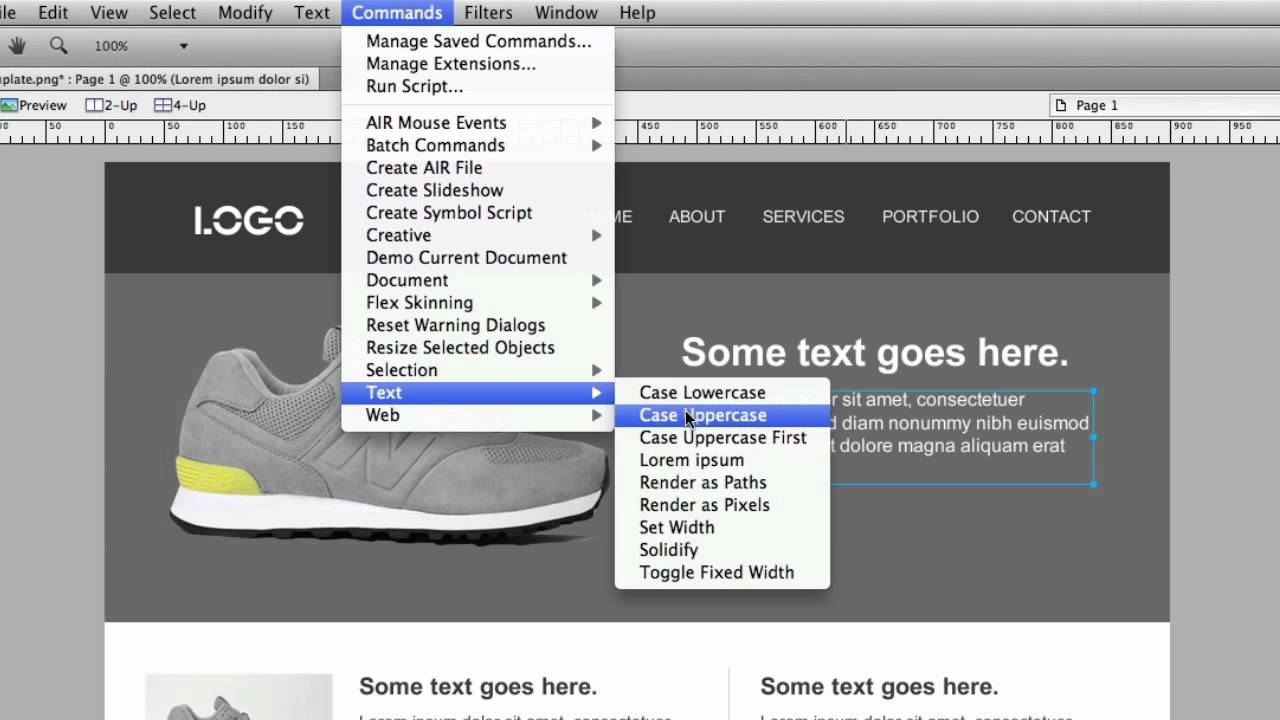The image size is (1280, 720).
Task: Choose Render as Paths
Action: tap(722, 483)
